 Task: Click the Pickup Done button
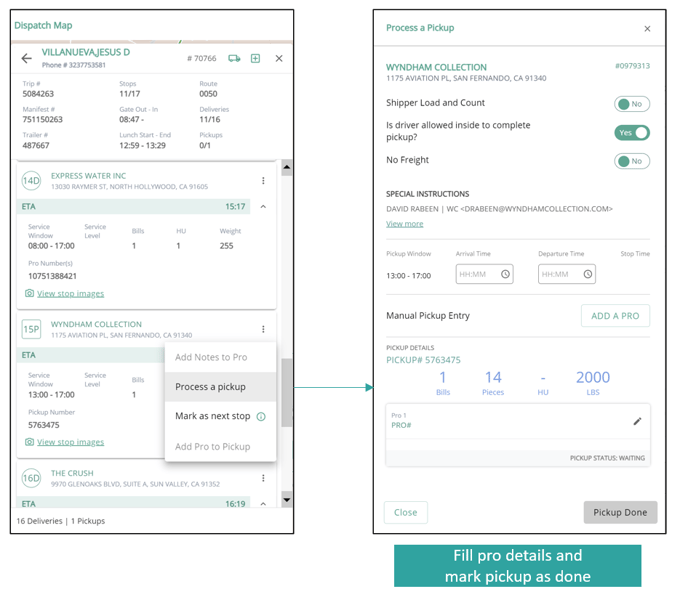(620, 512)
